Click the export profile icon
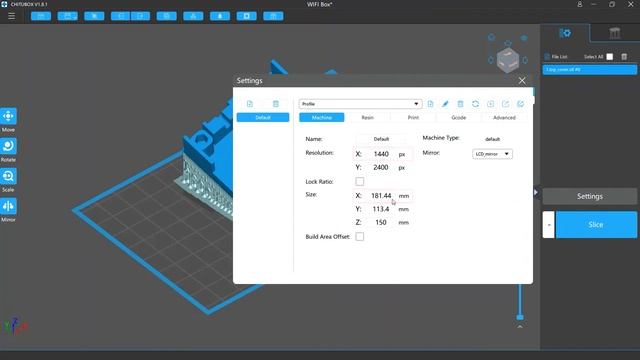The height and width of the screenshot is (360, 640). click(x=505, y=104)
